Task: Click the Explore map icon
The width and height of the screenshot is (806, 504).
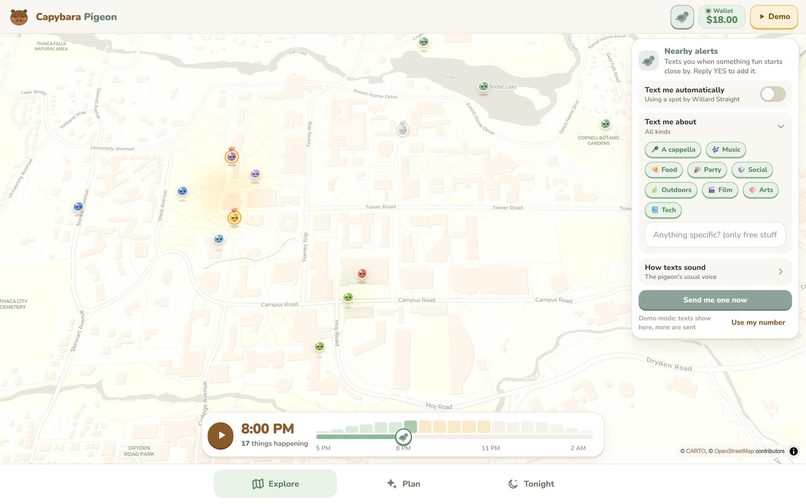Action: [258, 483]
